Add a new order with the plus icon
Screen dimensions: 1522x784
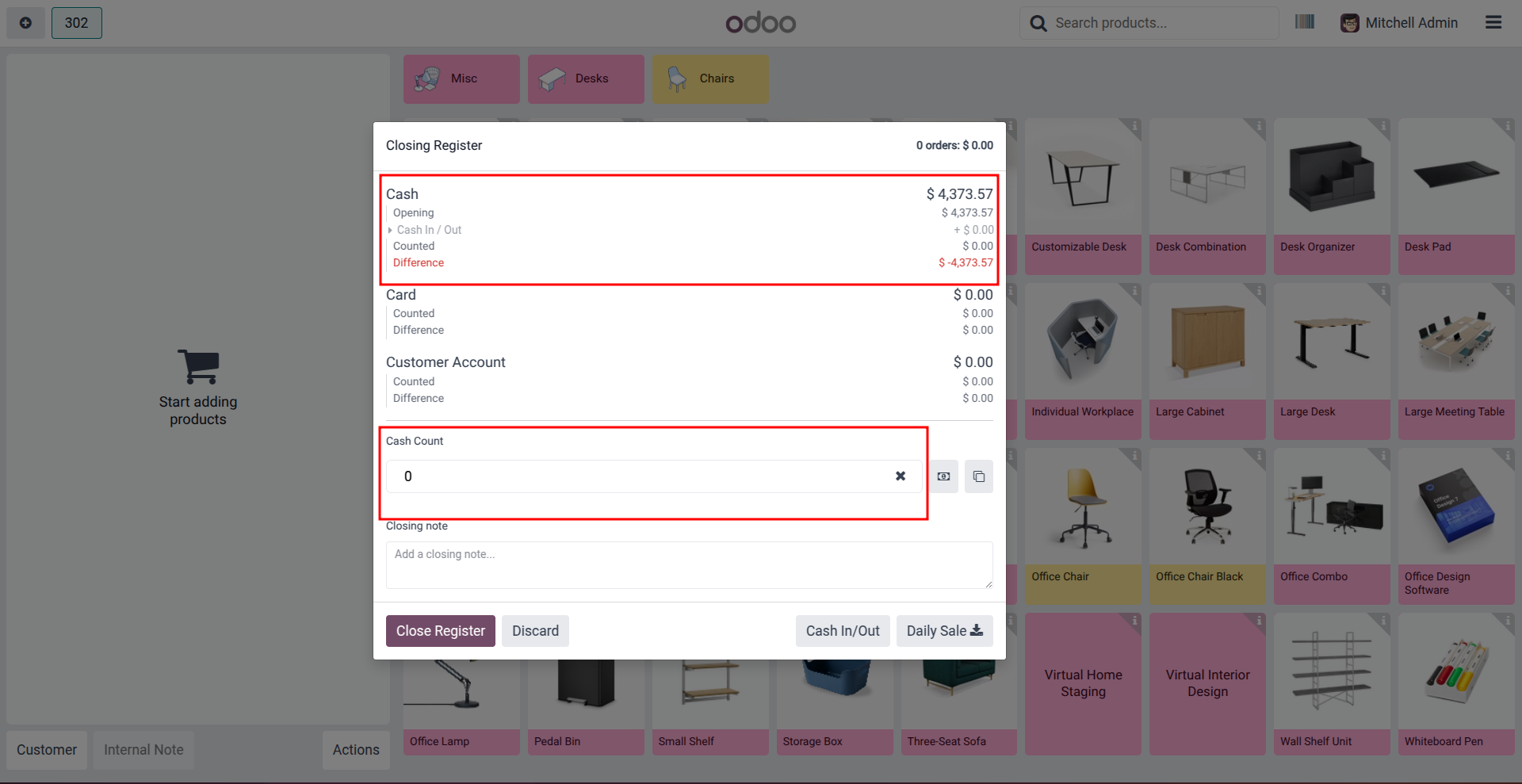25,23
